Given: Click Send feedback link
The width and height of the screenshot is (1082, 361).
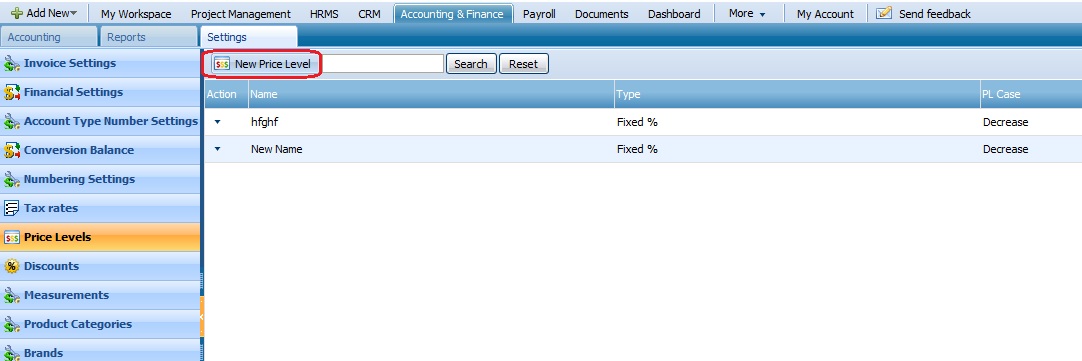Looking at the screenshot, I should pyautogui.click(x=934, y=14).
